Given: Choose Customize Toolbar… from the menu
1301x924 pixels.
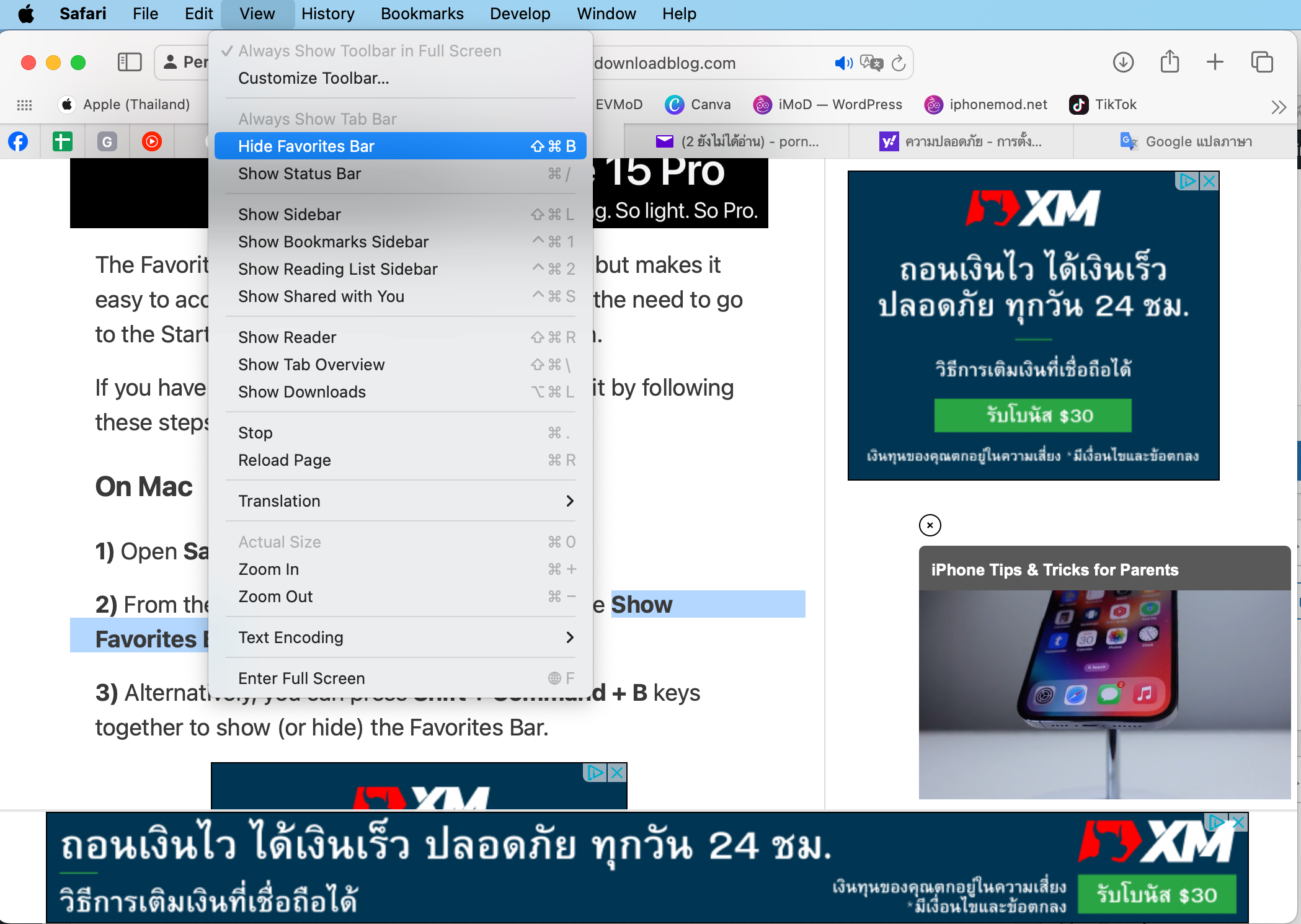Looking at the screenshot, I should [x=313, y=78].
